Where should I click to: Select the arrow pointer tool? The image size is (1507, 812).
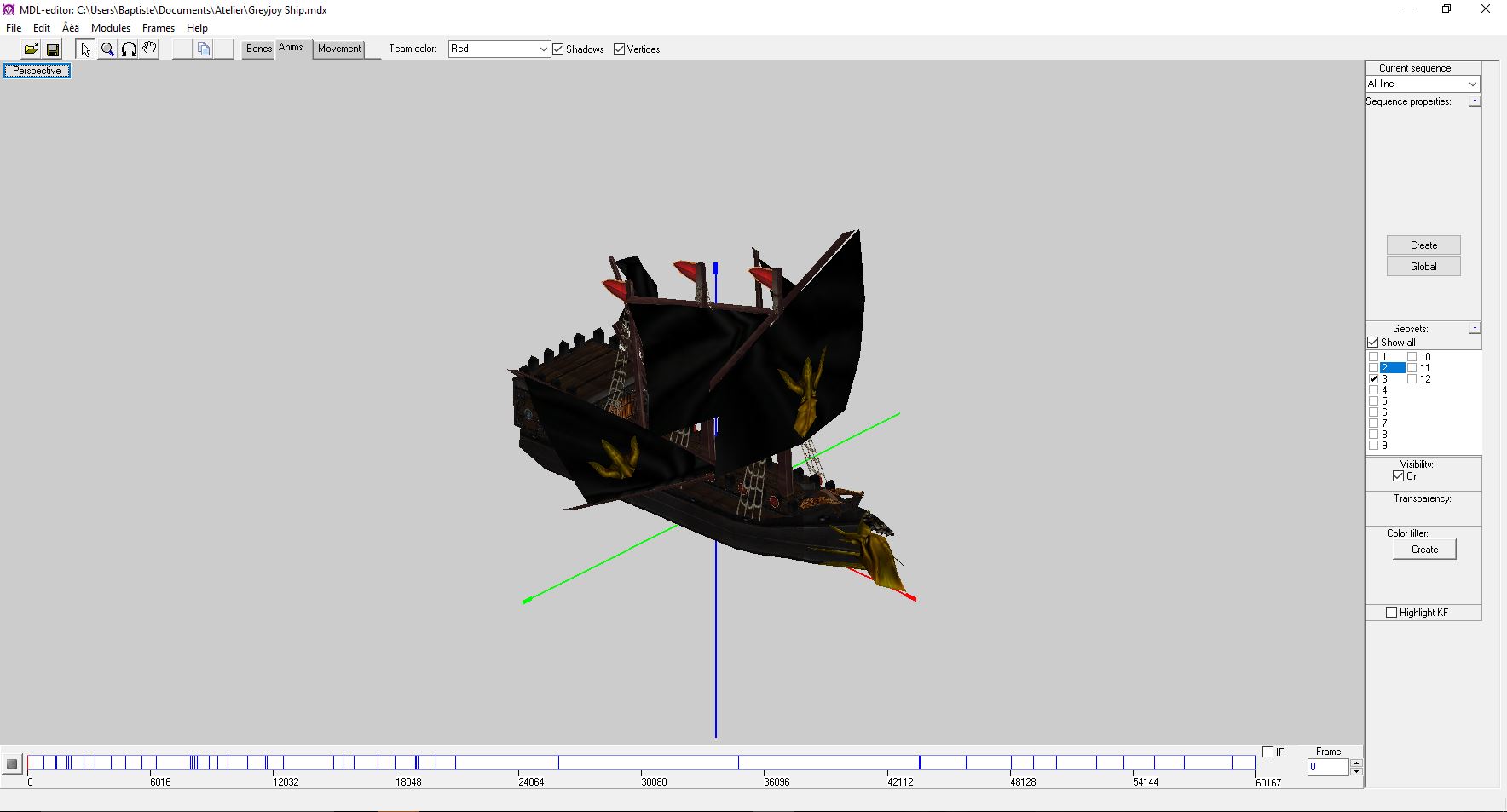85,49
